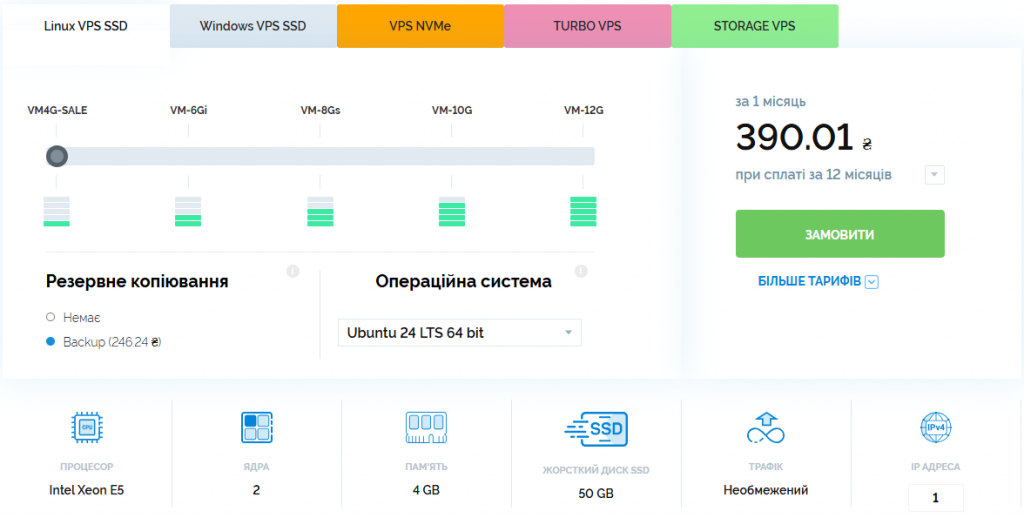Click the Intel Xeon E5 value
This screenshot has width=1024, height=518.
[x=87, y=490]
